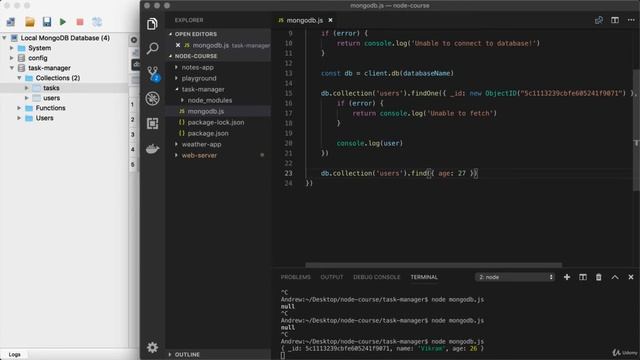Open the Explorer view in activity bar
This screenshot has height=360, width=640.
click(152, 24)
